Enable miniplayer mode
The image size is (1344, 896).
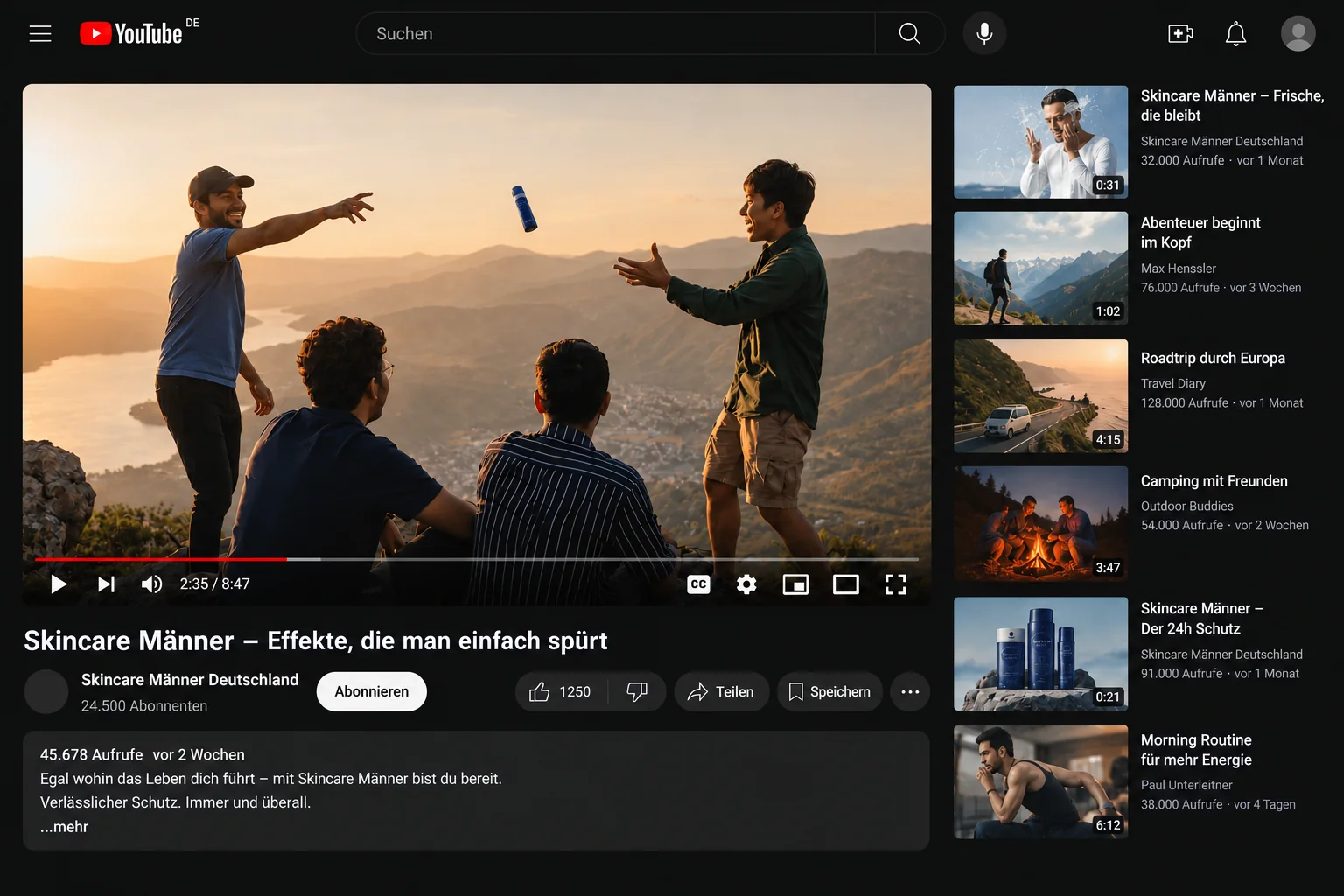795,584
